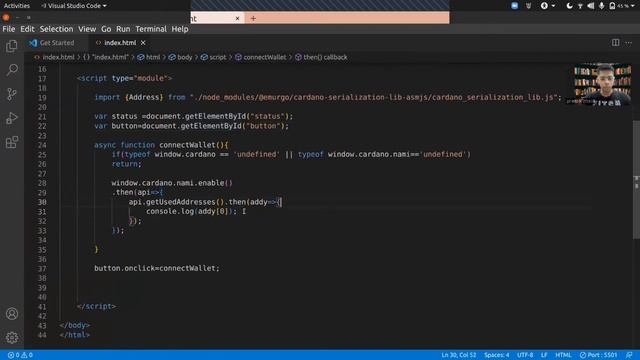Screen dimensions: 640x360
Task: Click on 'console.log(addy[0]);' code line
Action: pyautogui.click(x=191, y=211)
